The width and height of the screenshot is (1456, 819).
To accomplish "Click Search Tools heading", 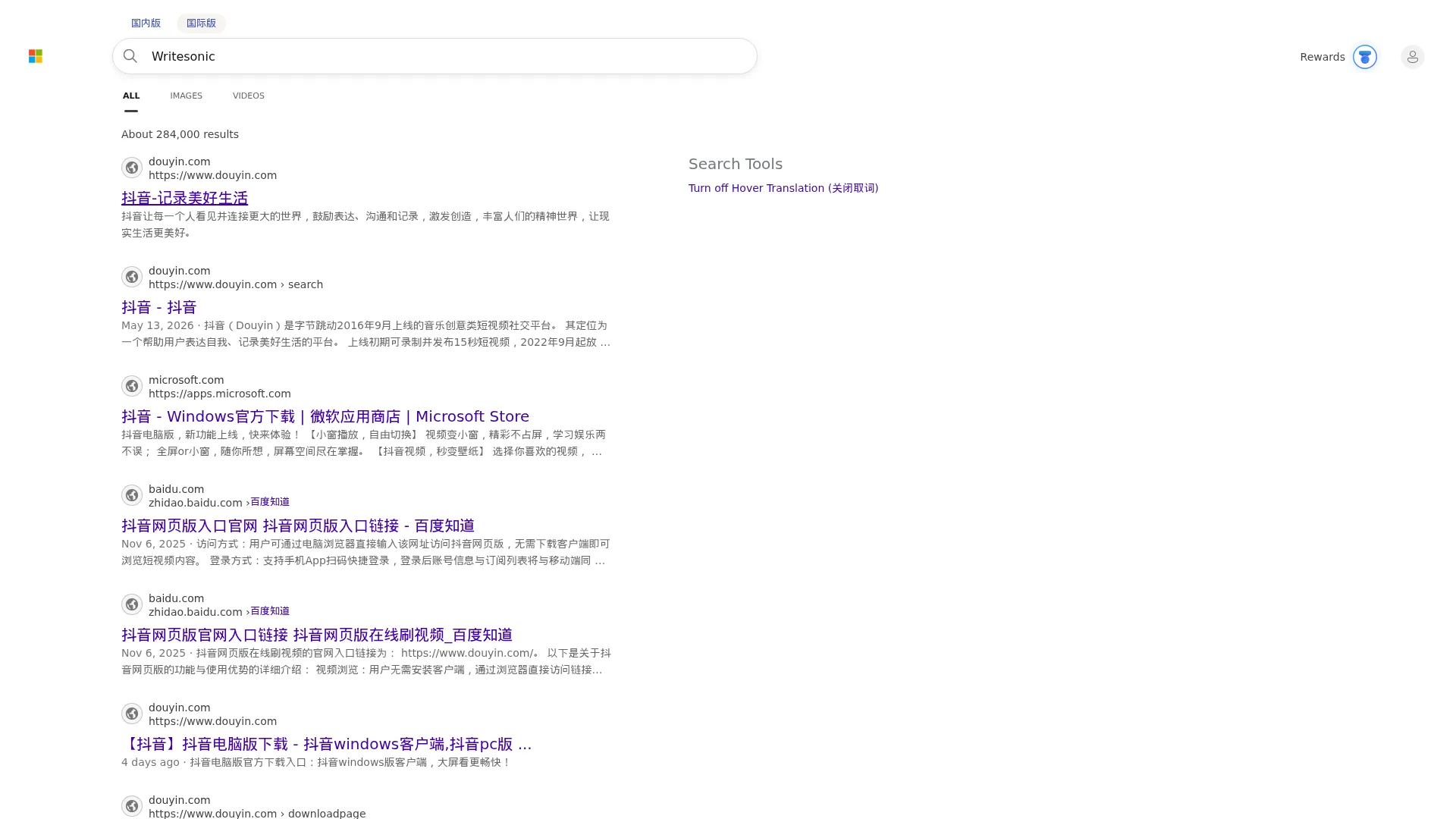I will coord(736,164).
